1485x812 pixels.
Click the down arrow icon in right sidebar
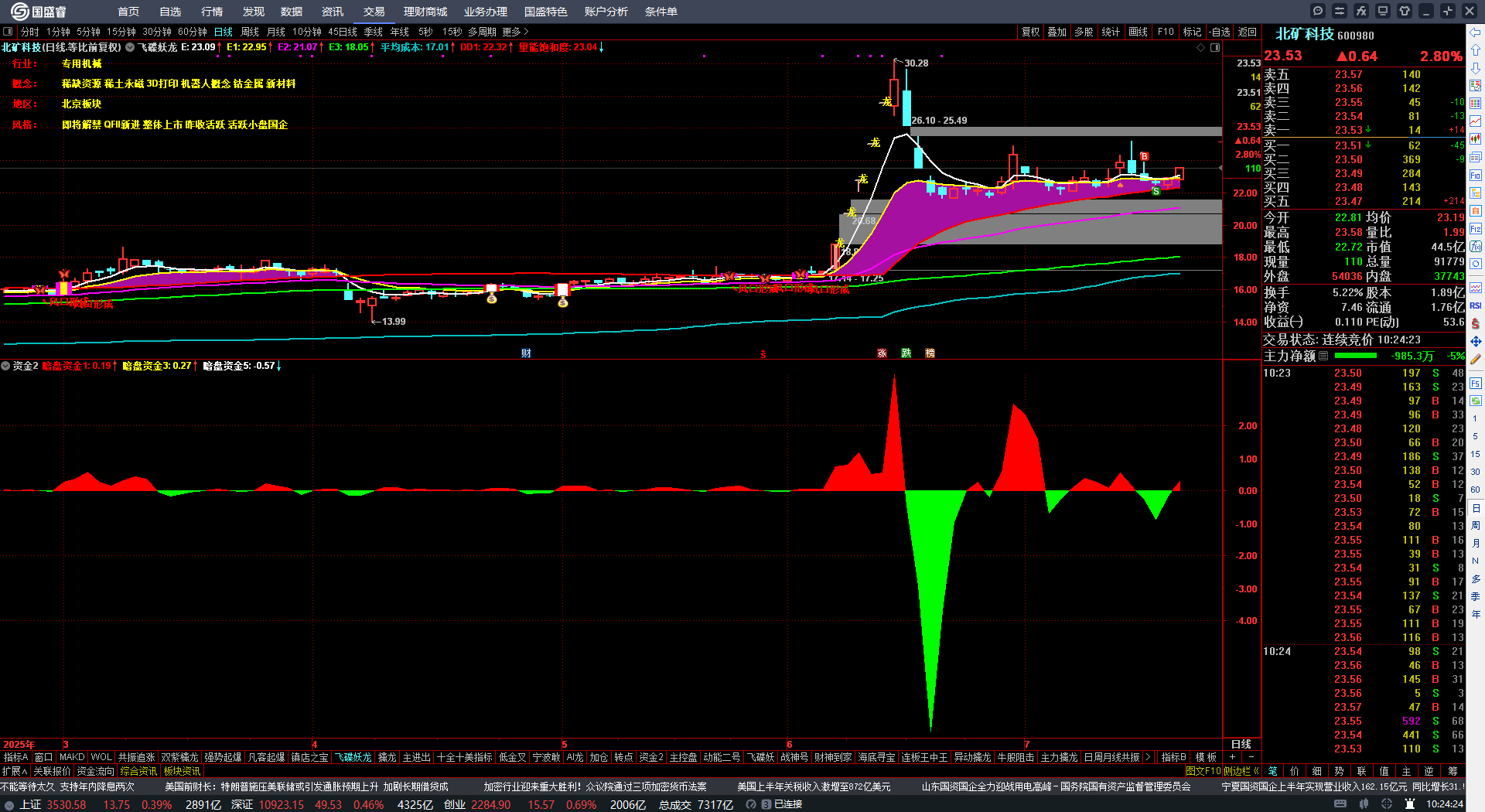(1476, 68)
